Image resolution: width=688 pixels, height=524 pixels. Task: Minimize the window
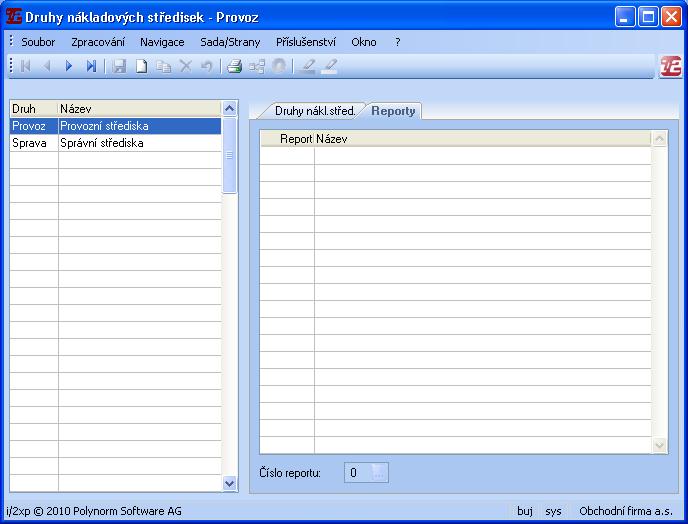625,17
